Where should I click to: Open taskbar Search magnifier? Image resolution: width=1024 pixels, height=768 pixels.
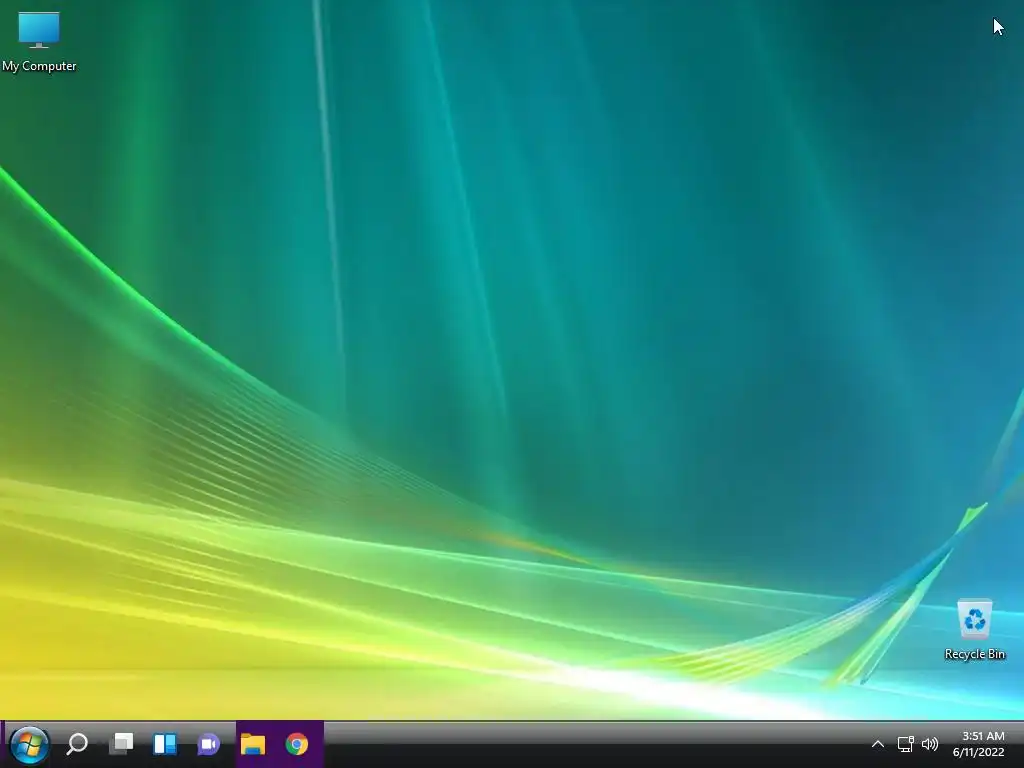click(77, 744)
